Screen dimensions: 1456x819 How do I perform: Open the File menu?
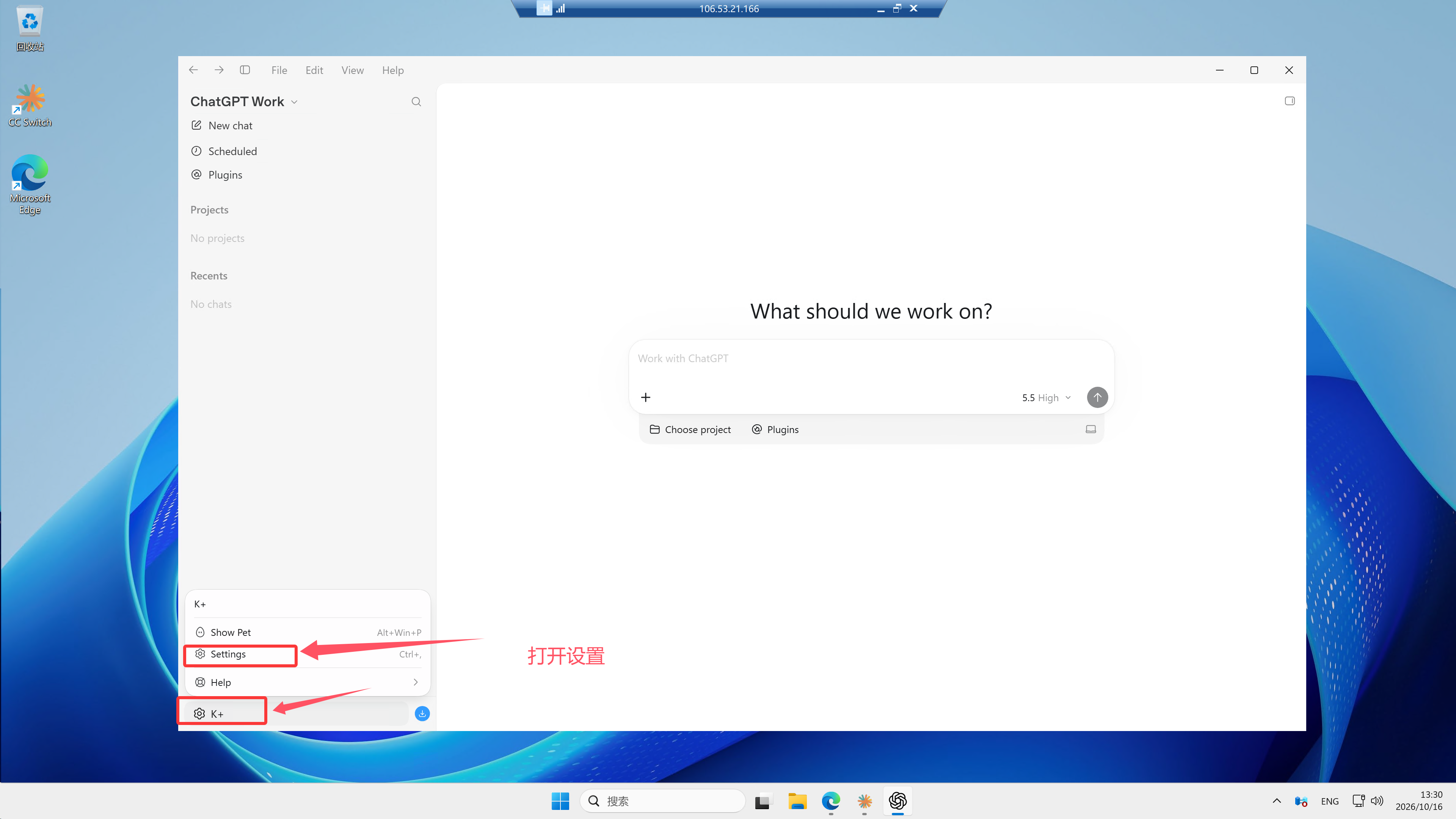pyautogui.click(x=279, y=70)
